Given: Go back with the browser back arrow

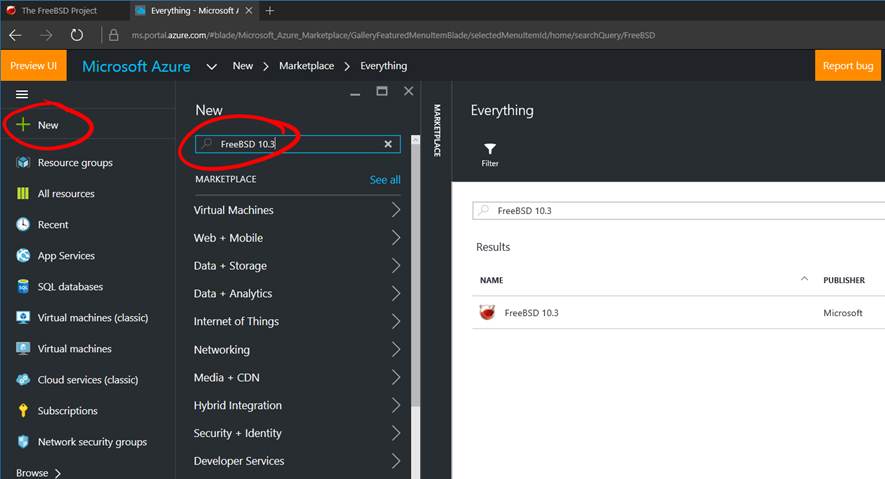Looking at the screenshot, I should pyautogui.click(x=15, y=35).
